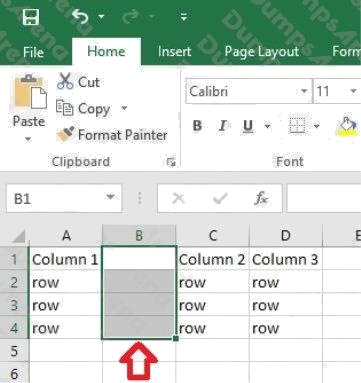Toggle Underline formatting
The width and height of the screenshot is (361, 383).
[x=248, y=126]
